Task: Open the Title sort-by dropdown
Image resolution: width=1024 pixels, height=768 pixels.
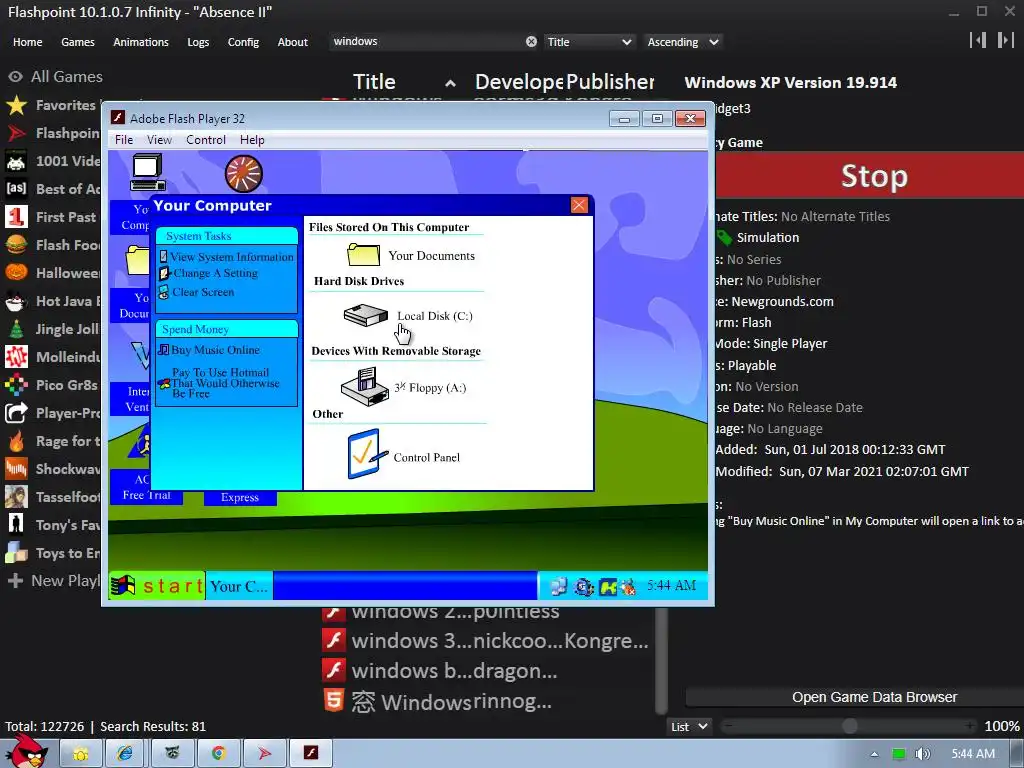Action: pyautogui.click(x=589, y=42)
